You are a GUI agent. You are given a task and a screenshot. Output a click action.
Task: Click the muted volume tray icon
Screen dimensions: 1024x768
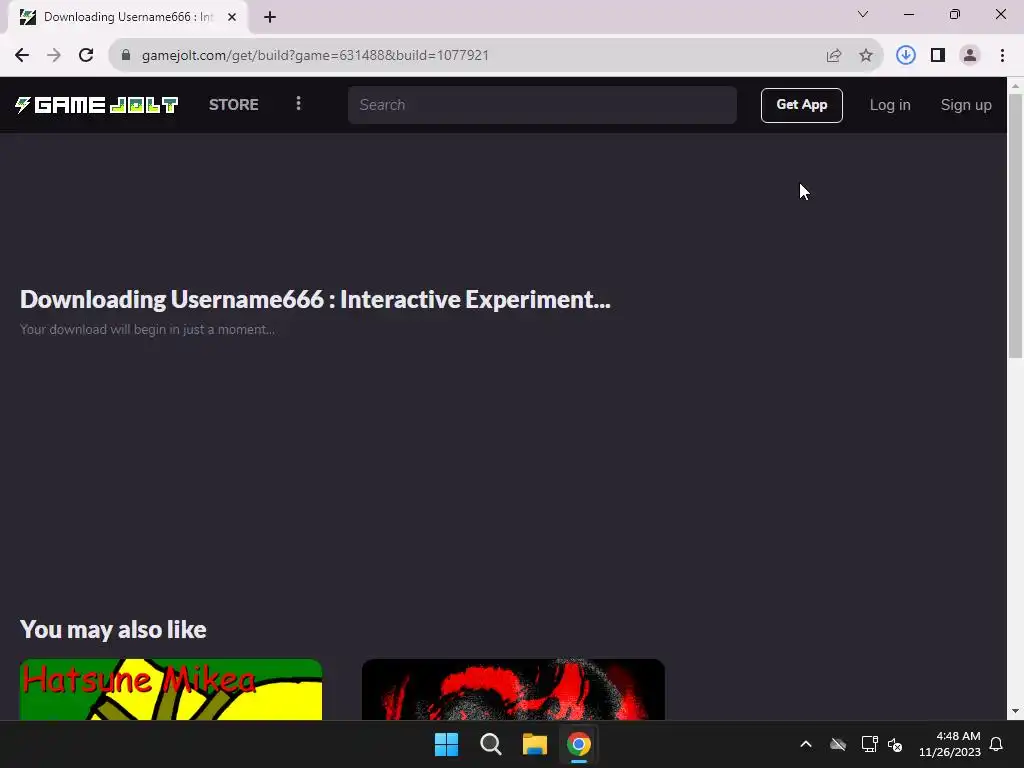tap(895, 744)
